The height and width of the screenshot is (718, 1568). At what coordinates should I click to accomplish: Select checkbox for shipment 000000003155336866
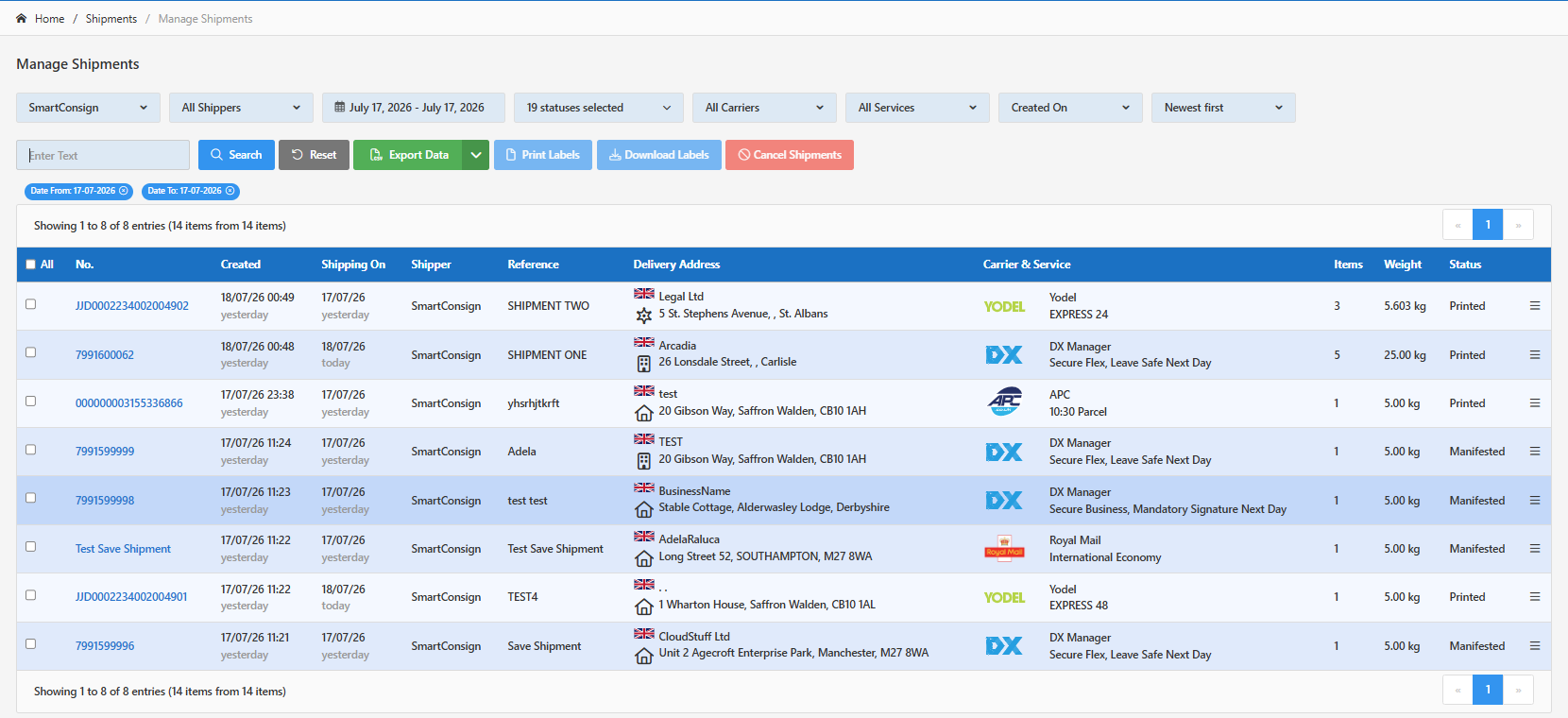pos(31,402)
